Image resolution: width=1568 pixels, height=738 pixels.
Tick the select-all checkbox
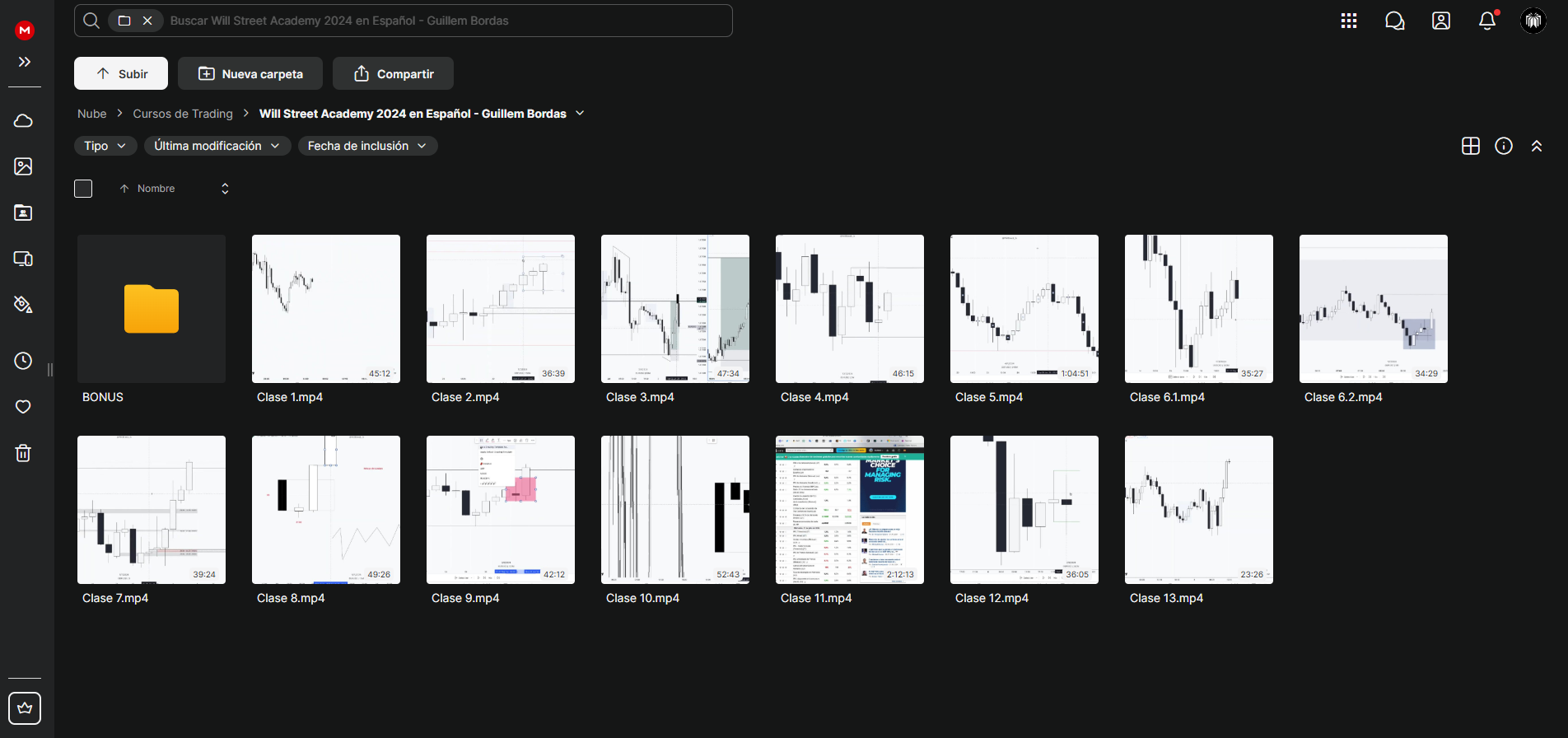[83, 189]
